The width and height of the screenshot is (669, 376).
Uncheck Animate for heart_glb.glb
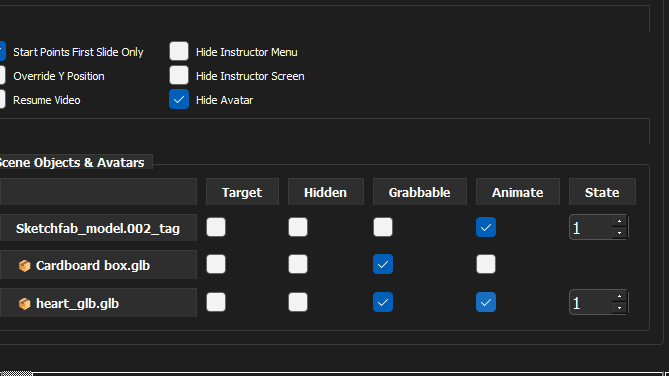pos(486,302)
